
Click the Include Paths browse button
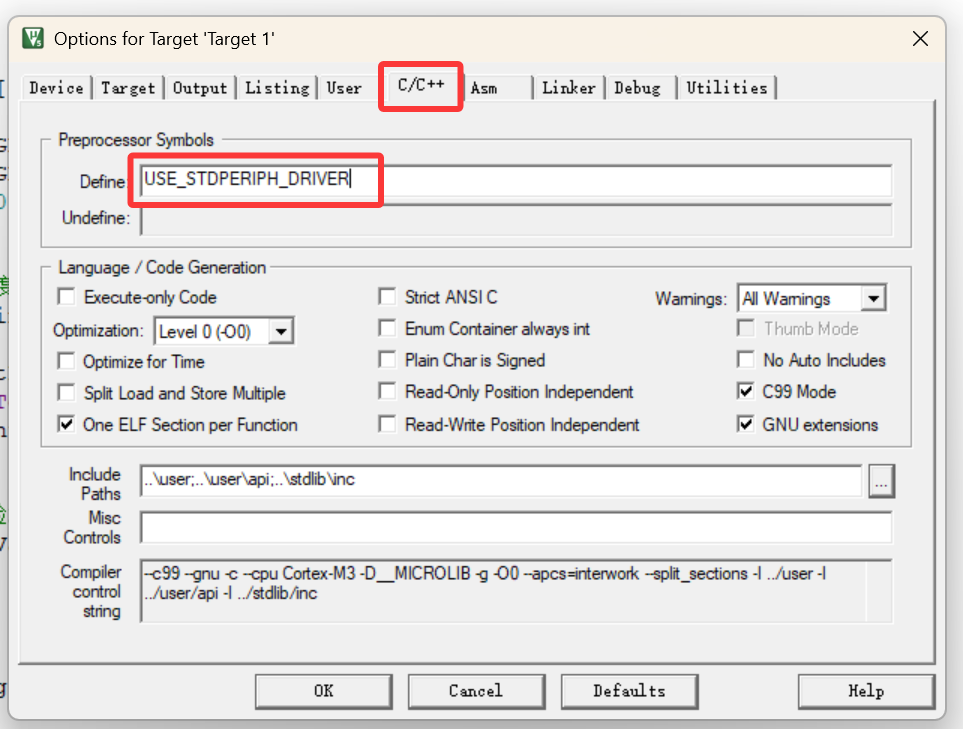point(881,481)
